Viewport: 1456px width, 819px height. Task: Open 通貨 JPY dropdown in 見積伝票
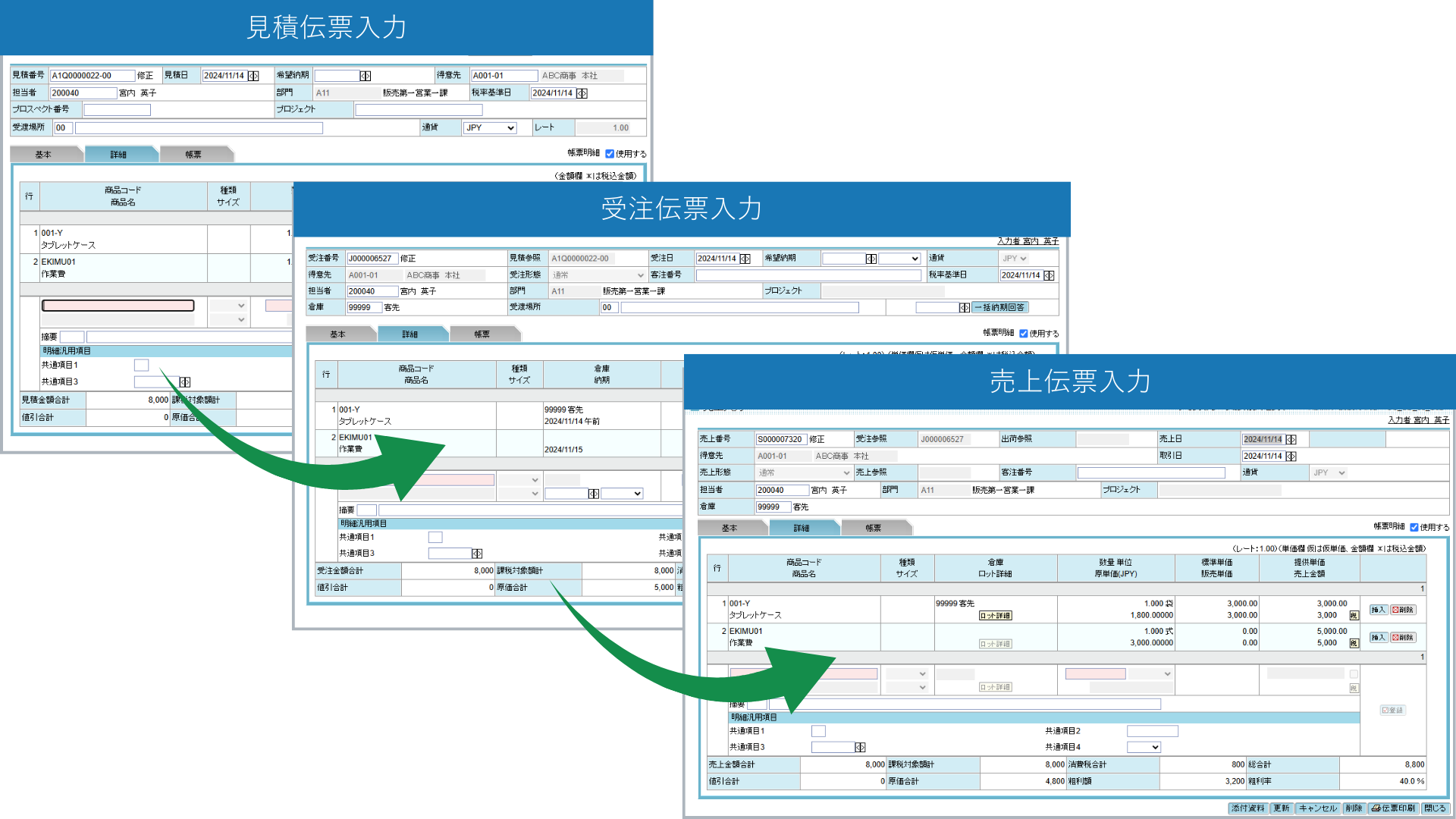coord(490,128)
